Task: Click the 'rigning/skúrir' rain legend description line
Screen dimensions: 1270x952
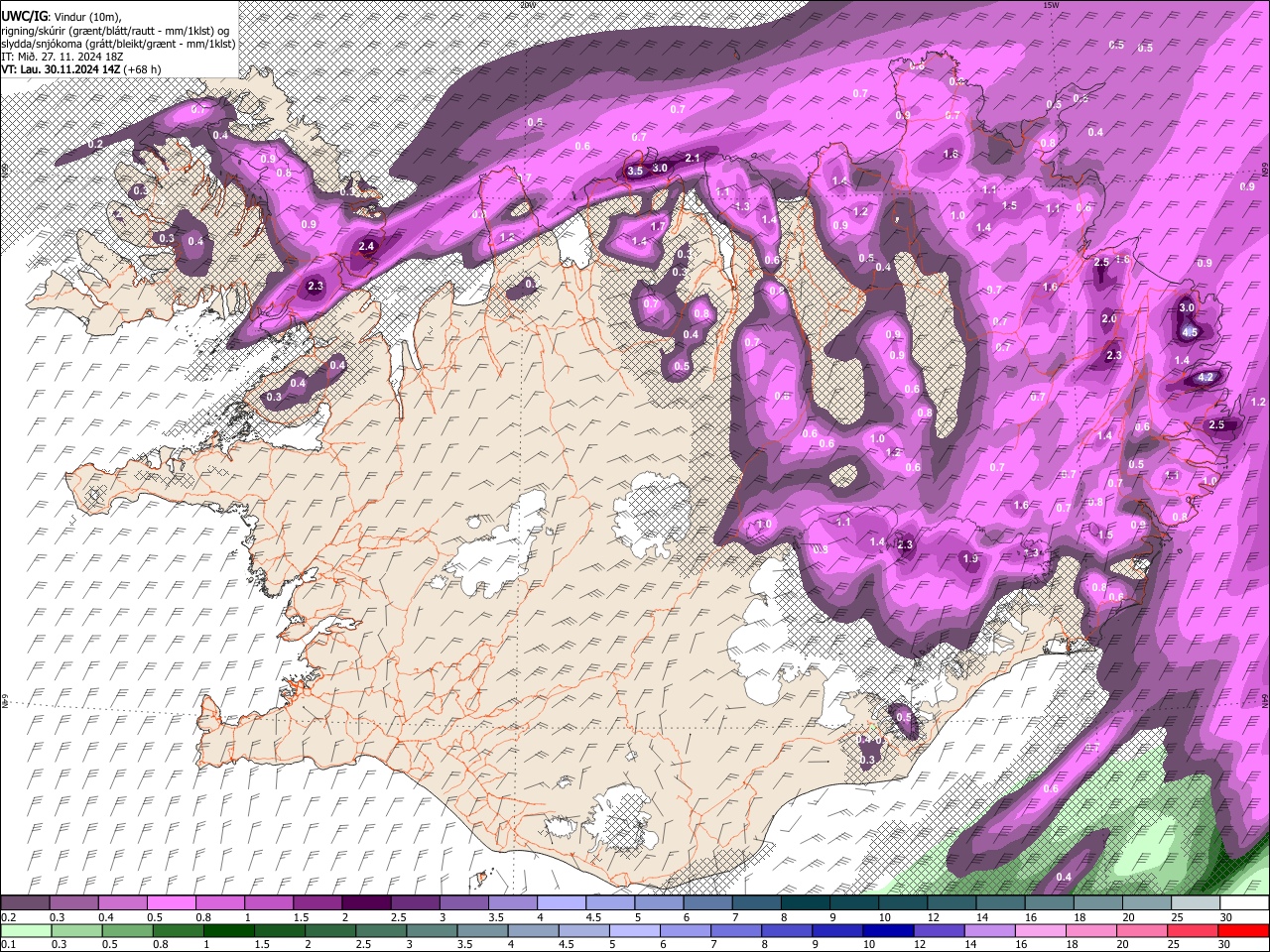Action: tap(115, 31)
